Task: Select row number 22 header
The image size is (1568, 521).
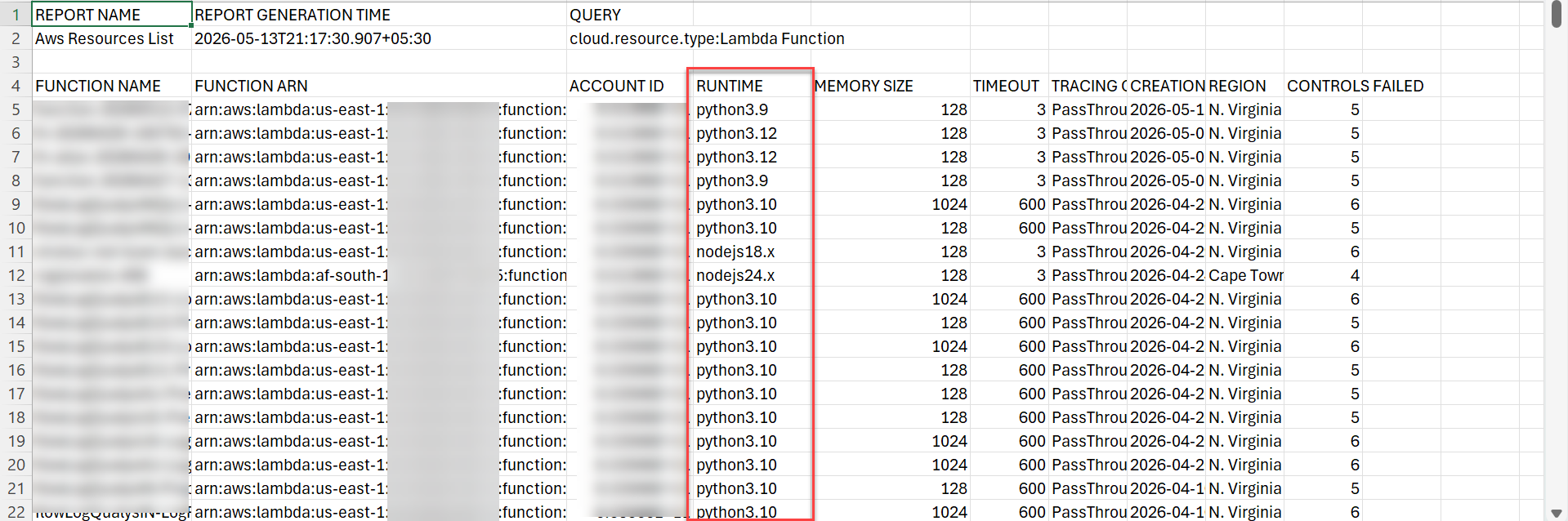Action: tap(16, 512)
